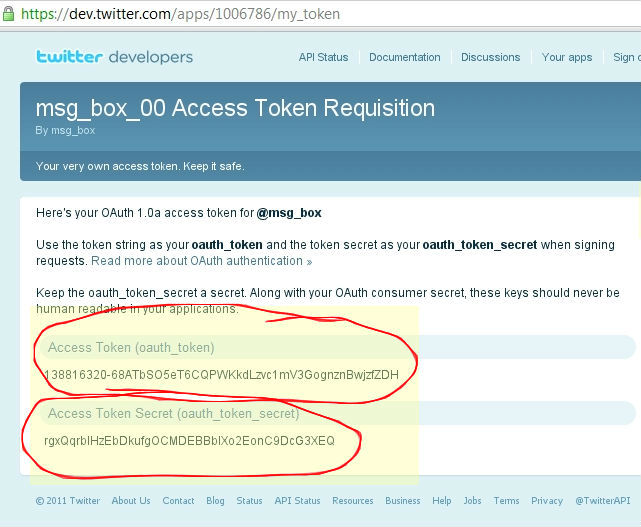Viewport: 641px width, 527px height.
Task: Open the Your apps nav item
Action: [x=567, y=57]
